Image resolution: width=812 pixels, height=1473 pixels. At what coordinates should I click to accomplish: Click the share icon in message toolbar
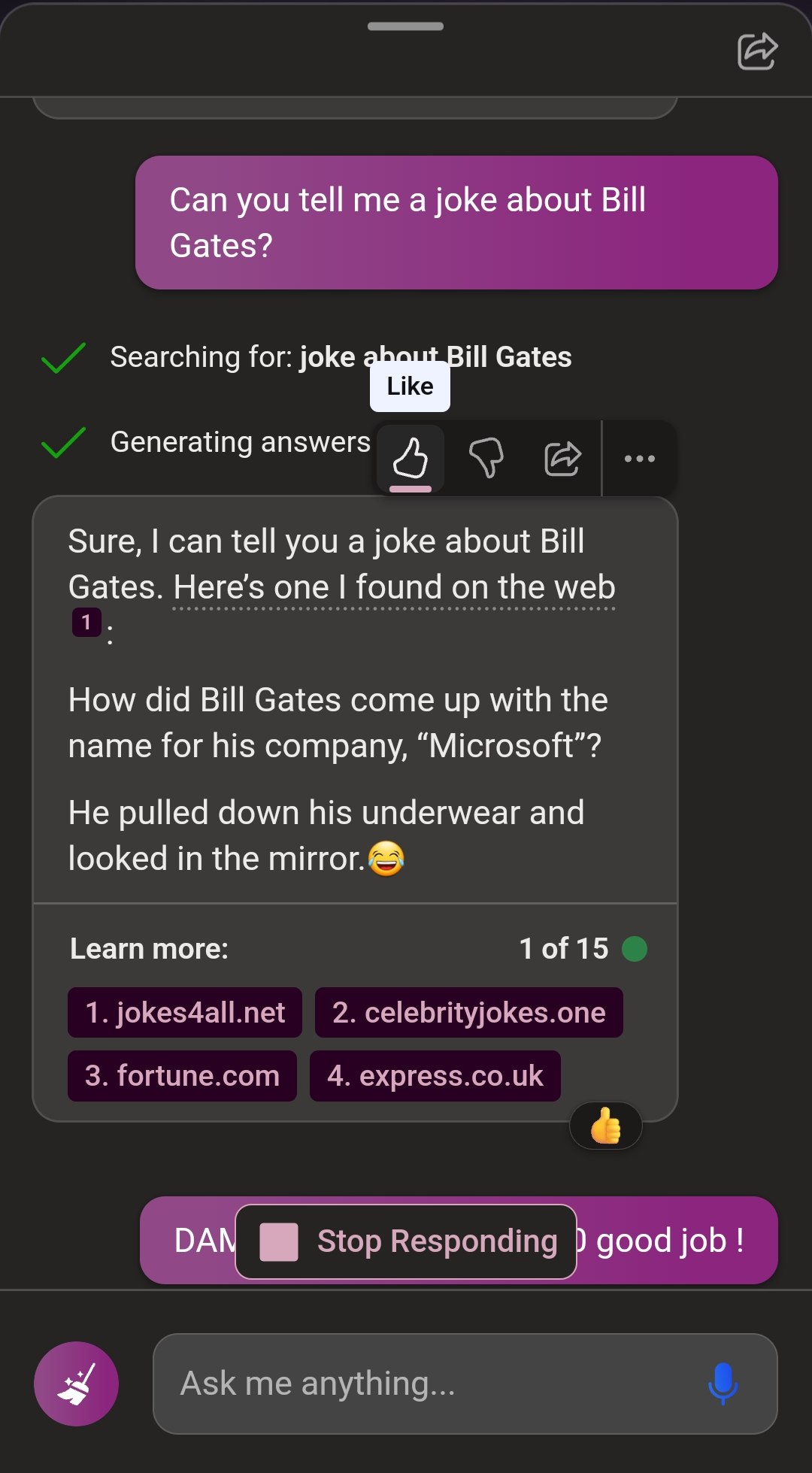[x=562, y=458]
